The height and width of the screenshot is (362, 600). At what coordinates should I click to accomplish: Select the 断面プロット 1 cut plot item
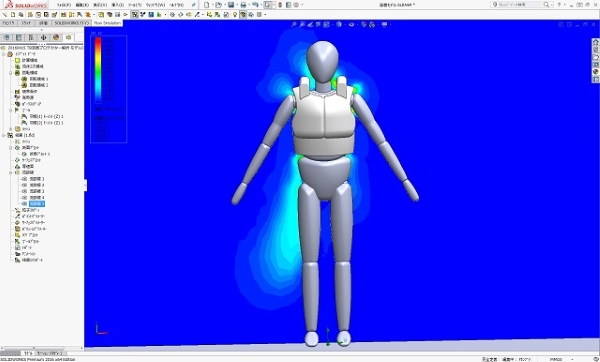click(40, 154)
